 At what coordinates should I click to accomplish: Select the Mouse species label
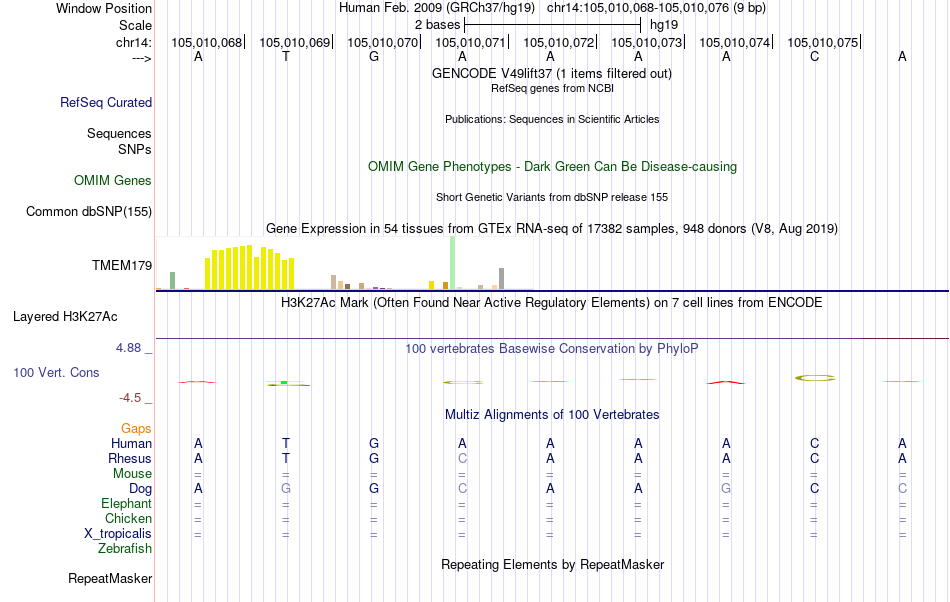pos(132,474)
